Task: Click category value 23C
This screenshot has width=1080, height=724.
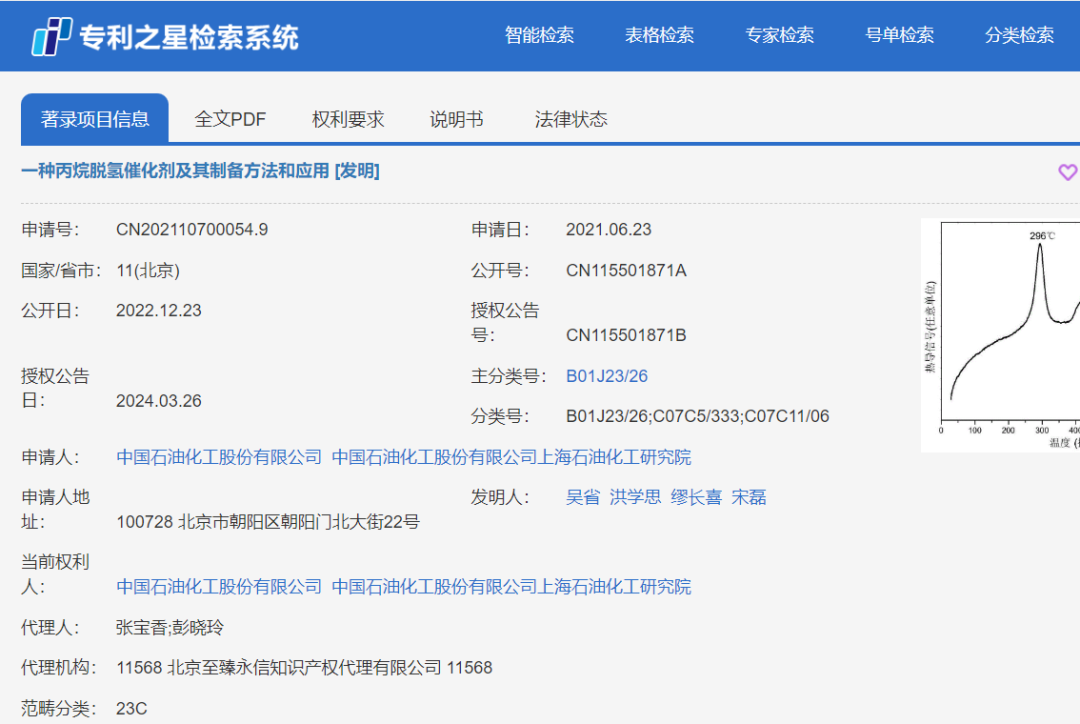Action: pos(132,708)
